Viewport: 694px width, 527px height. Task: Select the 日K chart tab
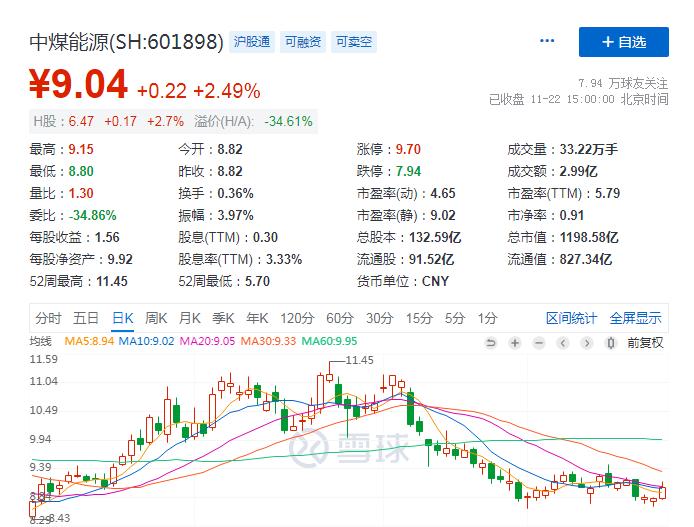123,318
